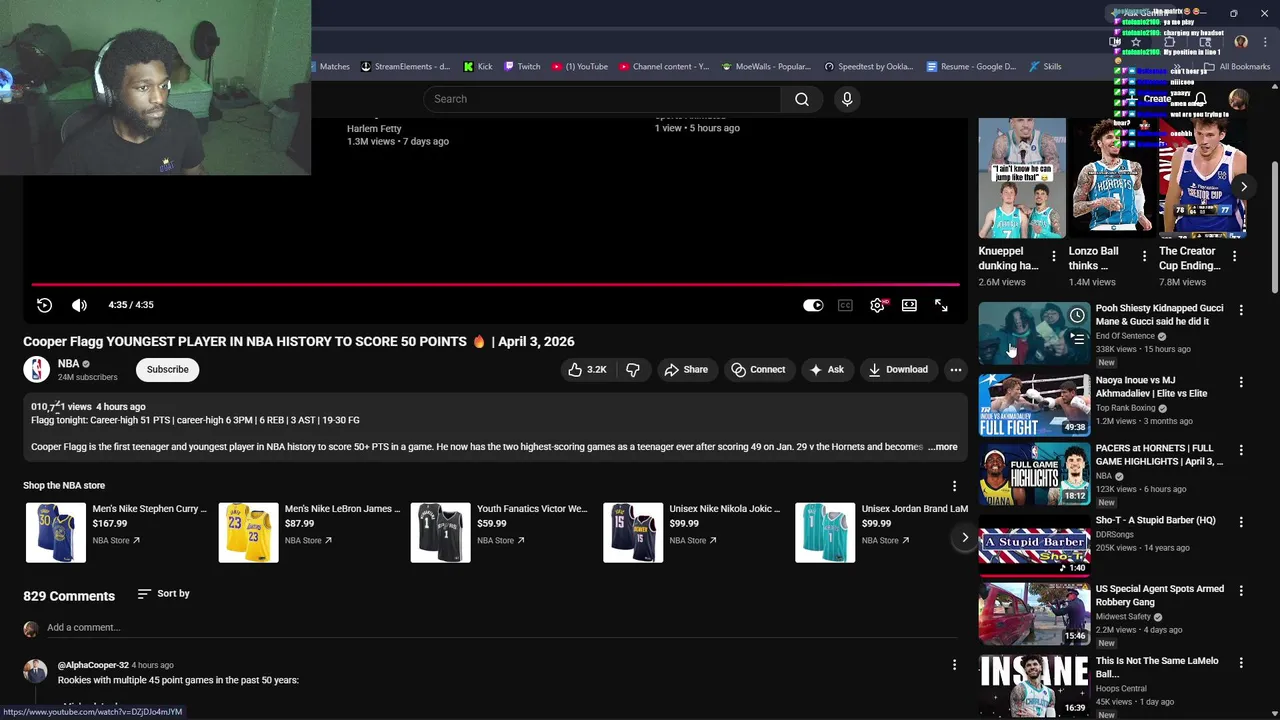Open The Creator Cup Ending Short options
This screenshot has width=1280, height=720.
click(x=1234, y=257)
